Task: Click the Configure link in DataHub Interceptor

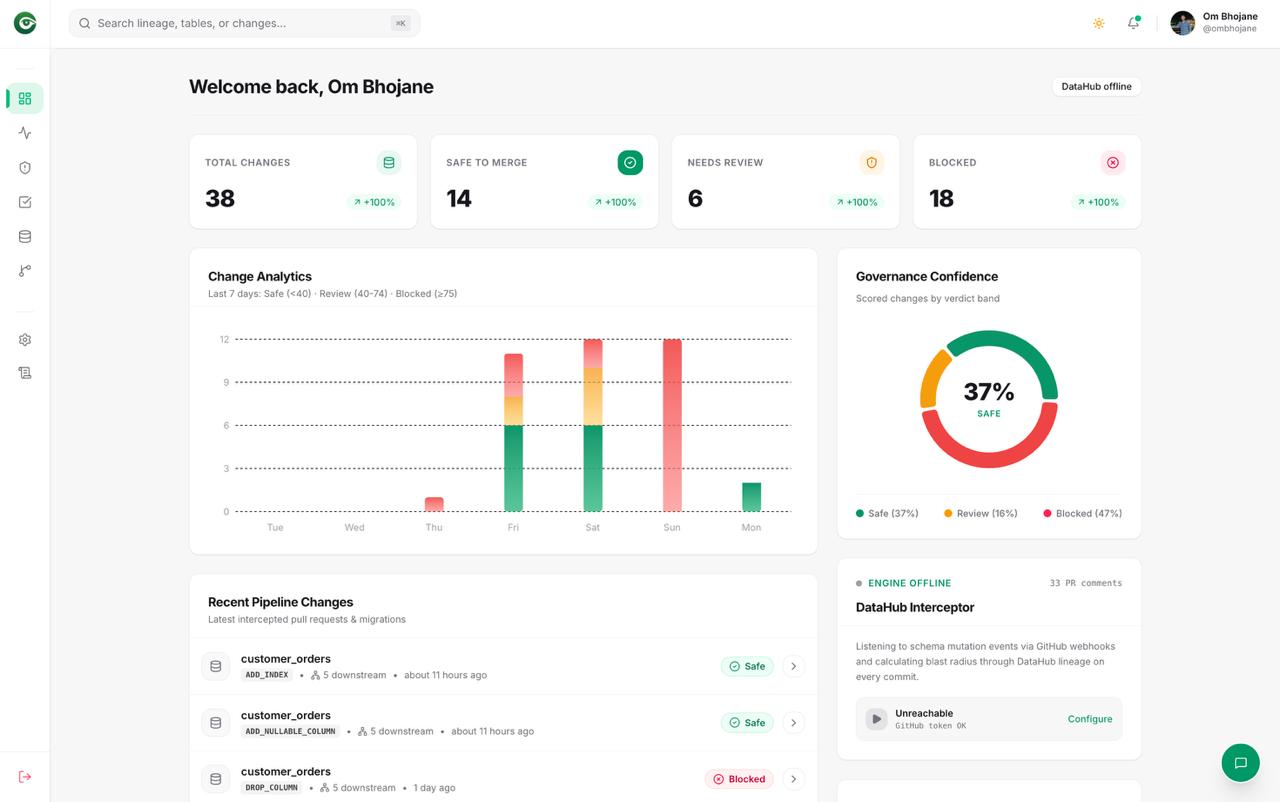Action: 1090,719
